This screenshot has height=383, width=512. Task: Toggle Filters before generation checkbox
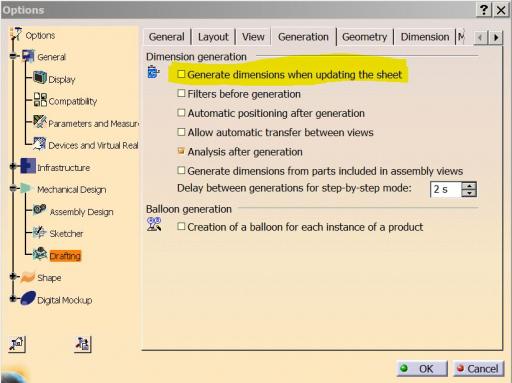(181, 93)
